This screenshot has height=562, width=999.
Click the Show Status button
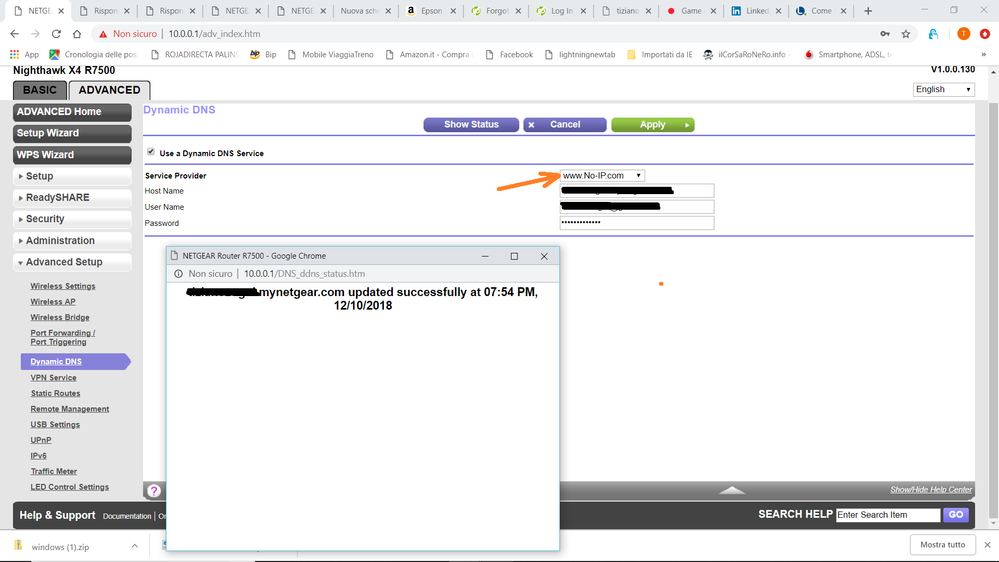(x=471, y=124)
